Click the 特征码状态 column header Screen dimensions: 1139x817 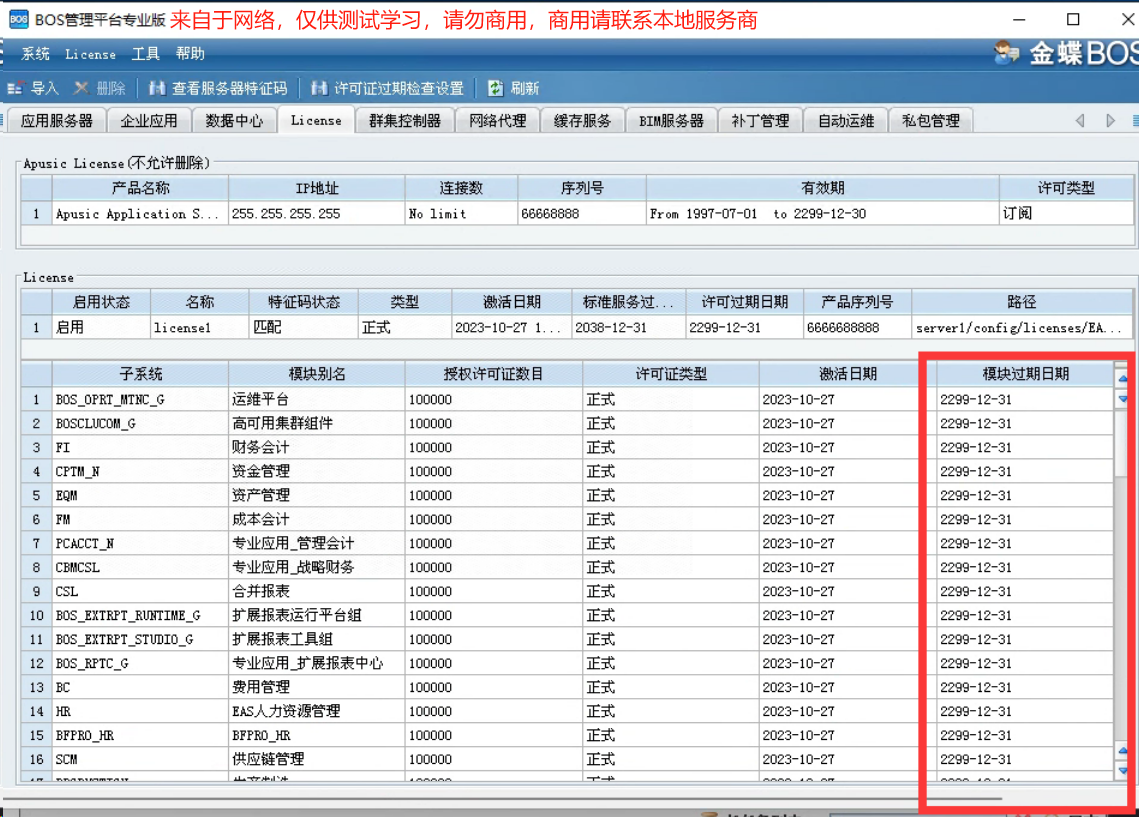point(304,302)
